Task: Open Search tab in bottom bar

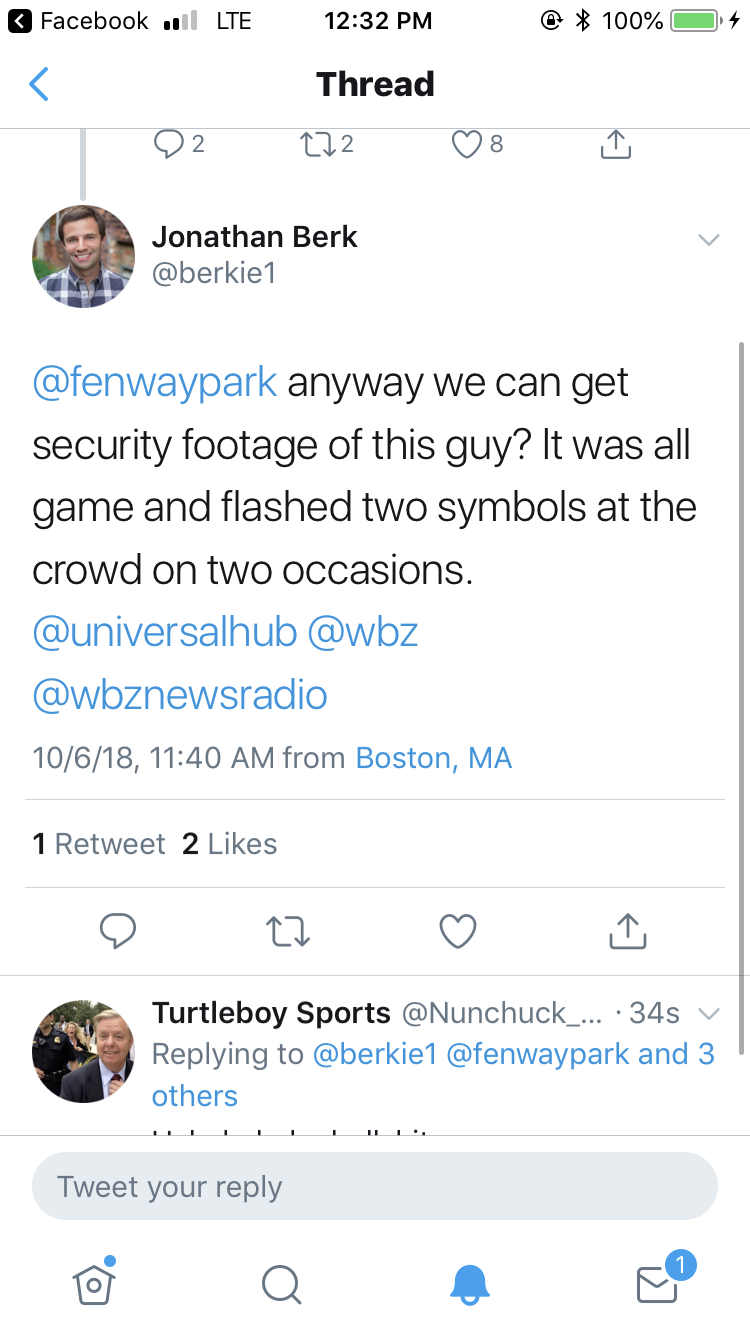Action: click(x=281, y=1283)
